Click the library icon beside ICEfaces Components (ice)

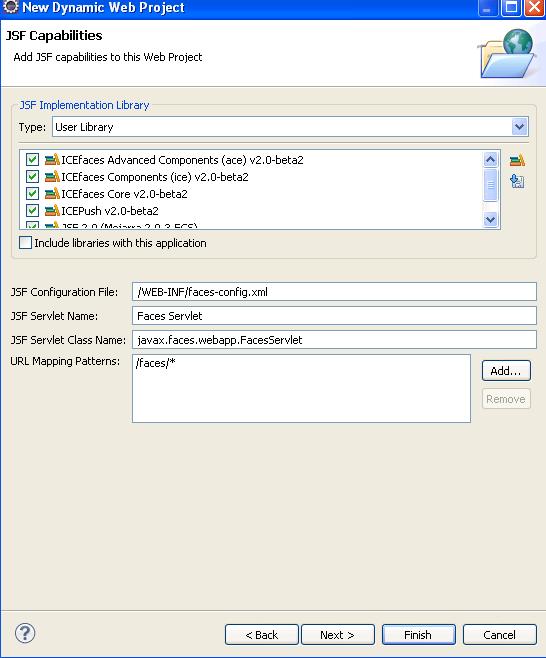pyautogui.click(x=52, y=176)
